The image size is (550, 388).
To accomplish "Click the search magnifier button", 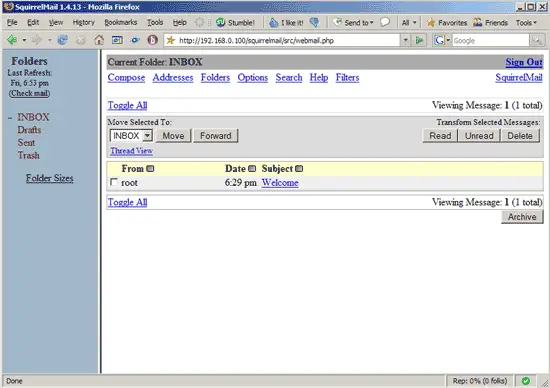I will 537,40.
